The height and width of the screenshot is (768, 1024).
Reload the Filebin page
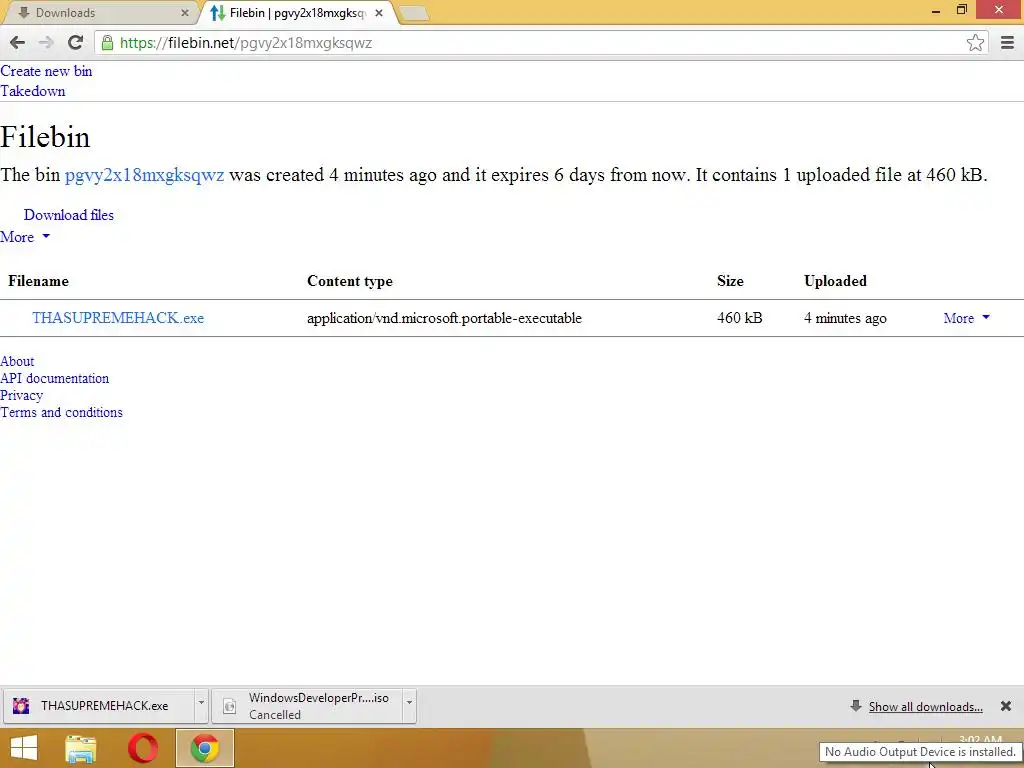[x=75, y=43]
